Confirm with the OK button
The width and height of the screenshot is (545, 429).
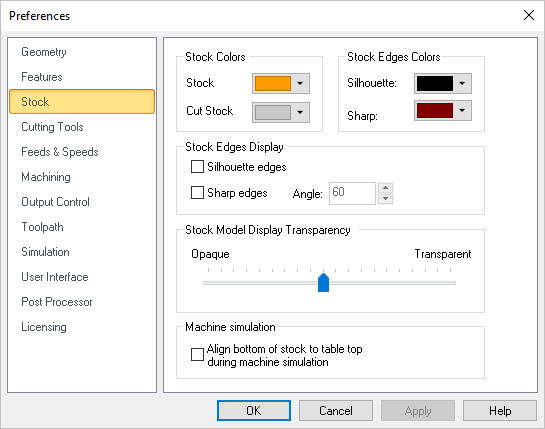click(254, 411)
